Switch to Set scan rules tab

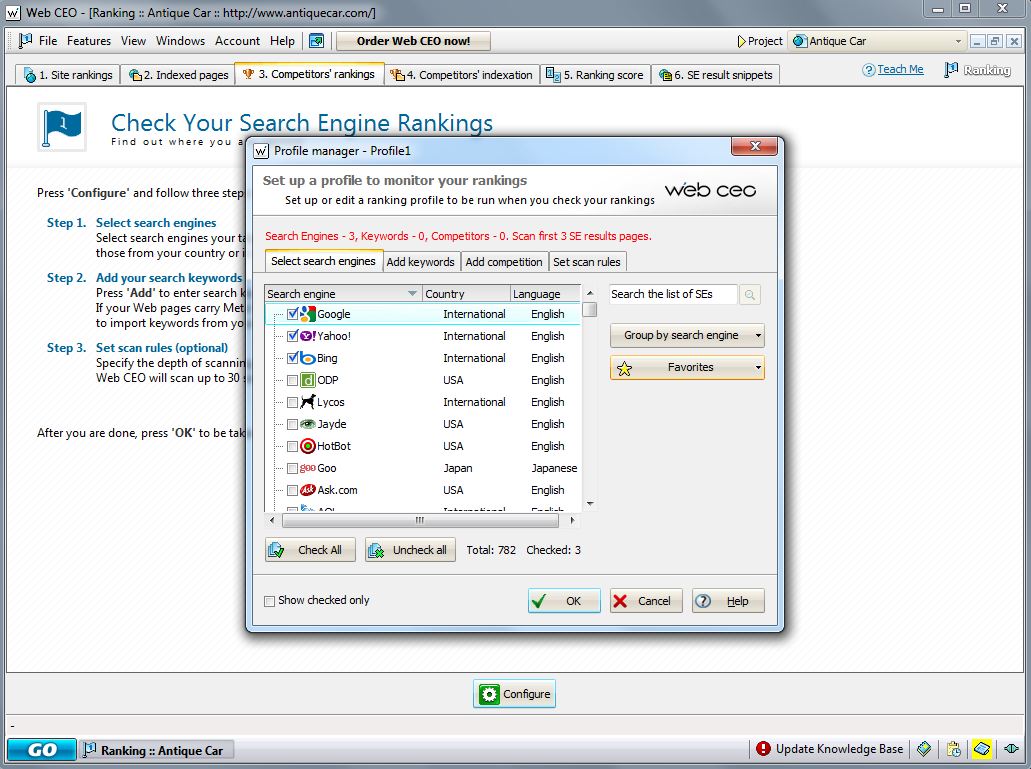tap(587, 262)
